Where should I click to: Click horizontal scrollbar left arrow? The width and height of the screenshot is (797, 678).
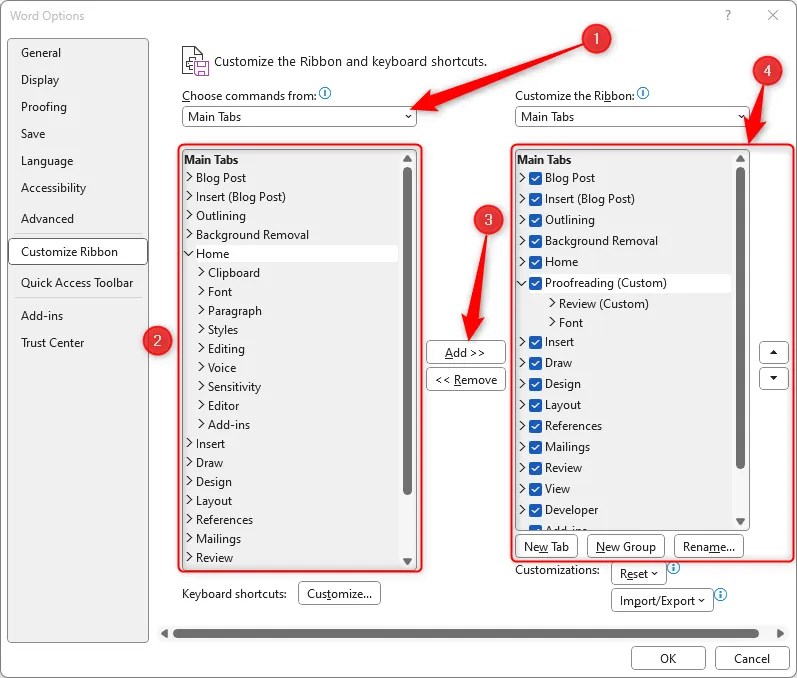(x=164, y=633)
